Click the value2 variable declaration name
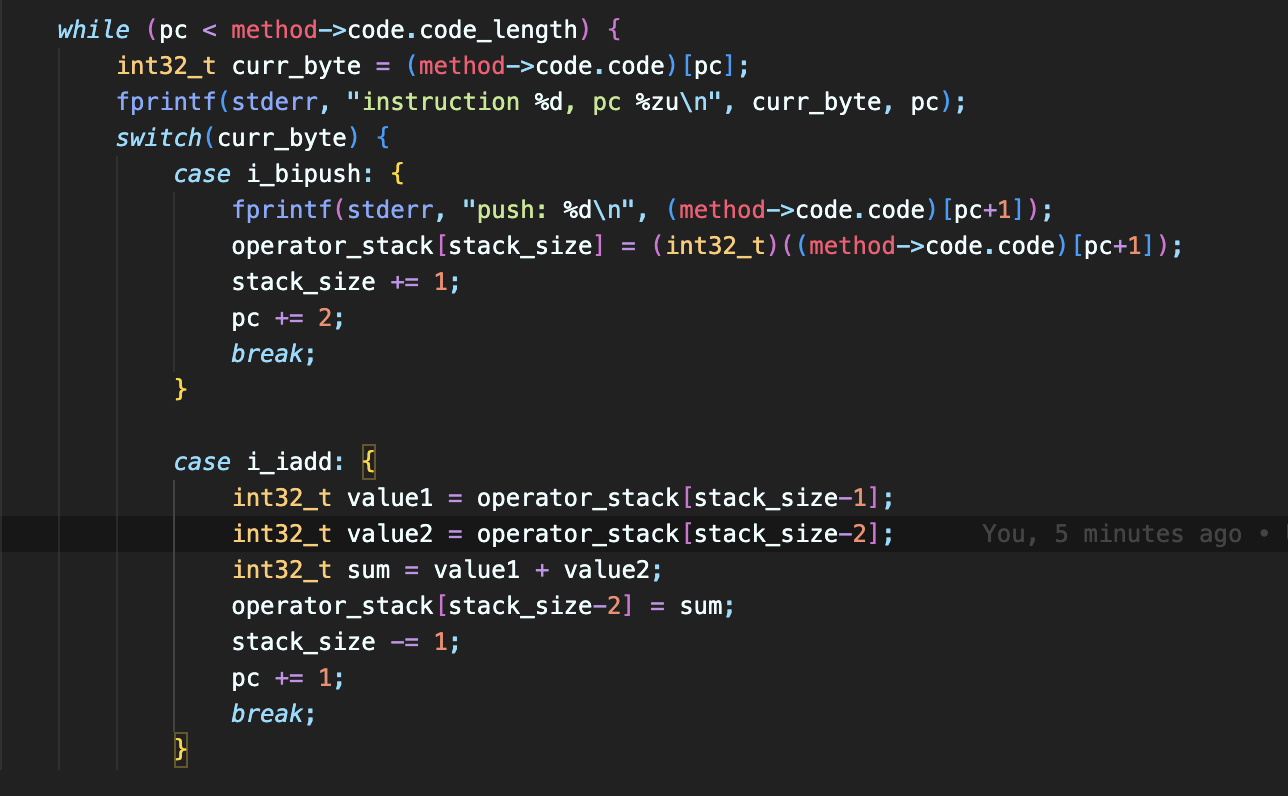This screenshot has height=796, width=1288. coord(389,534)
